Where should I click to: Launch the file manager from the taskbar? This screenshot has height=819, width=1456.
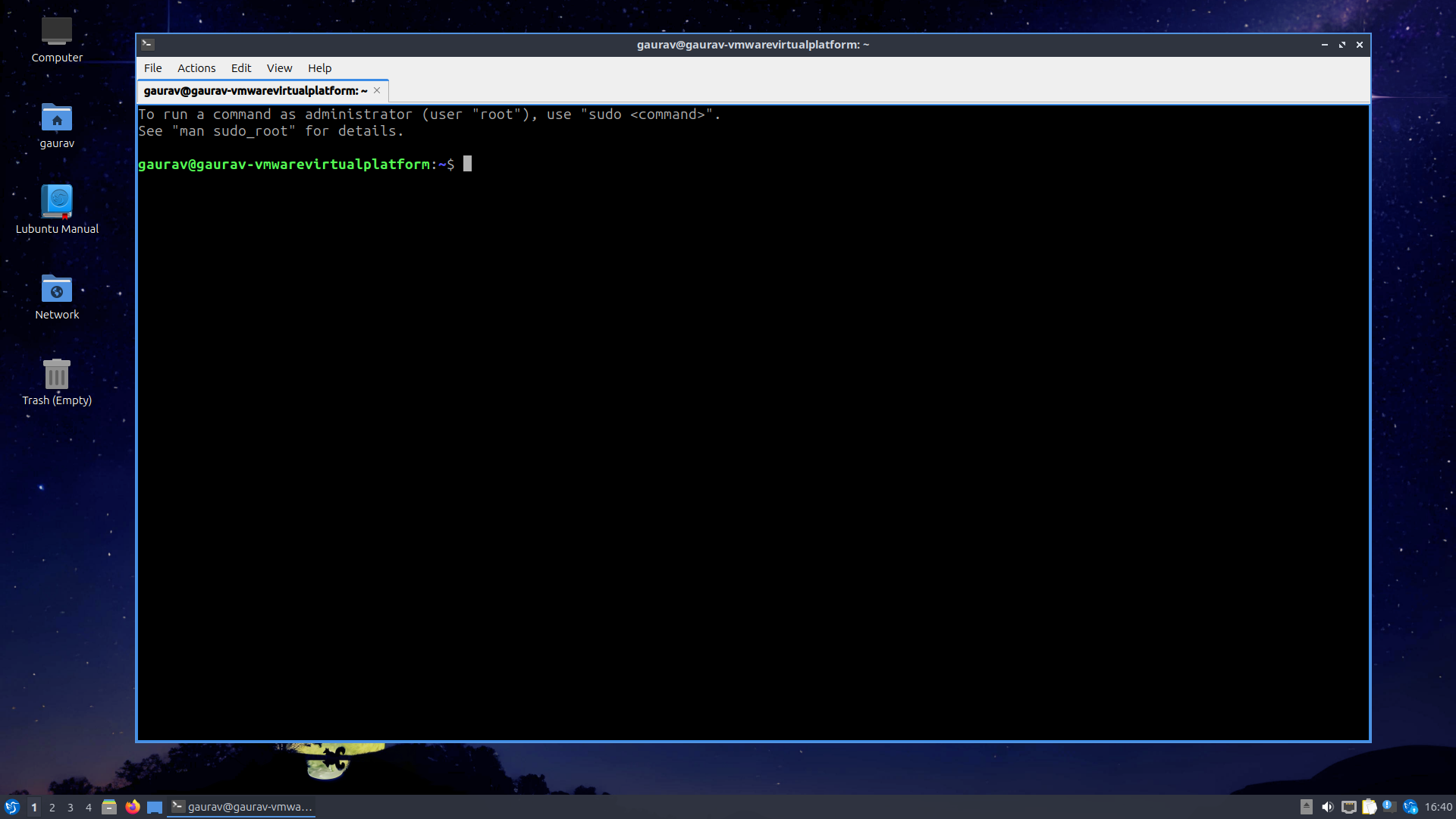(x=109, y=807)
